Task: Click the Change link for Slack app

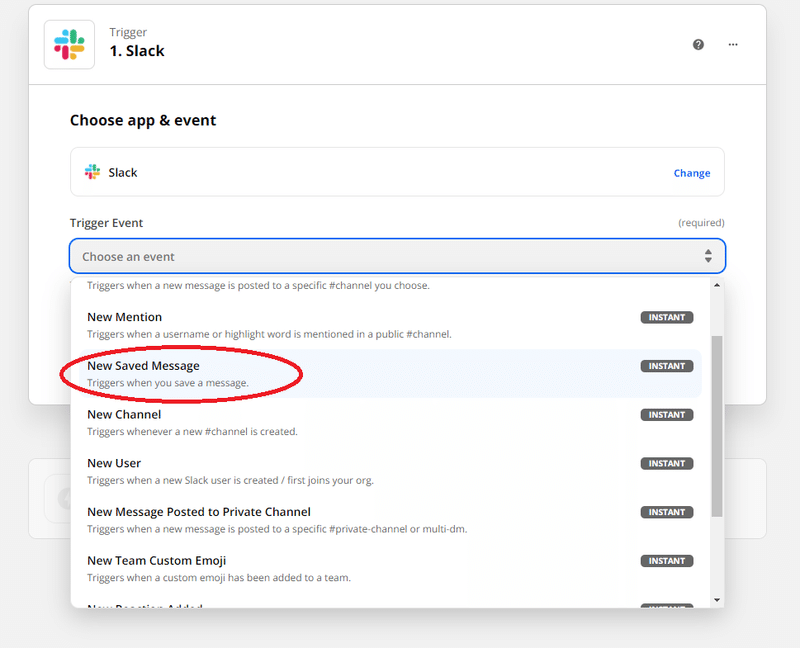Action: (x=692, y=173)
